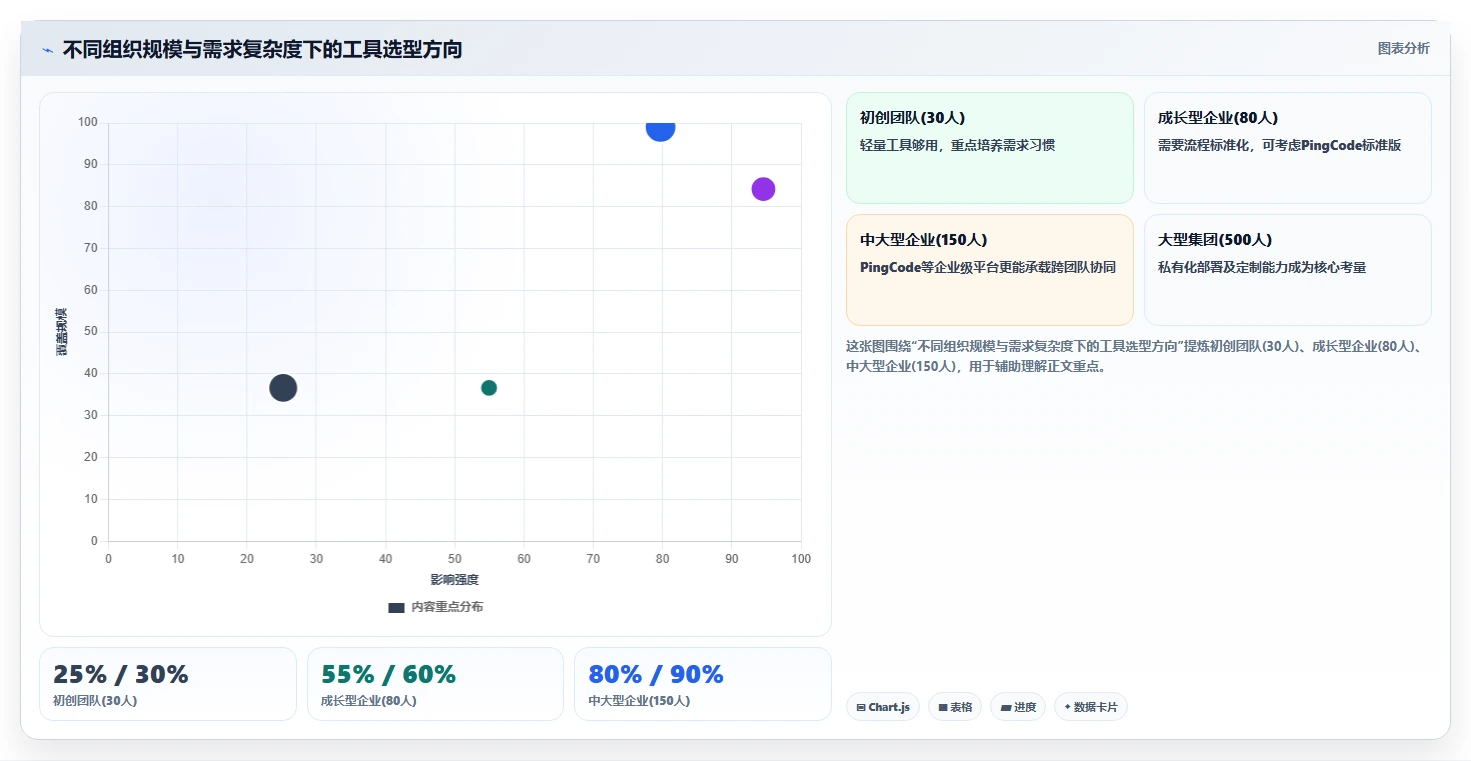The image size is (1471, 761).
Task: Click the 成长型企业(80人) label under 55% / 60%
Action: pos(369,701)
